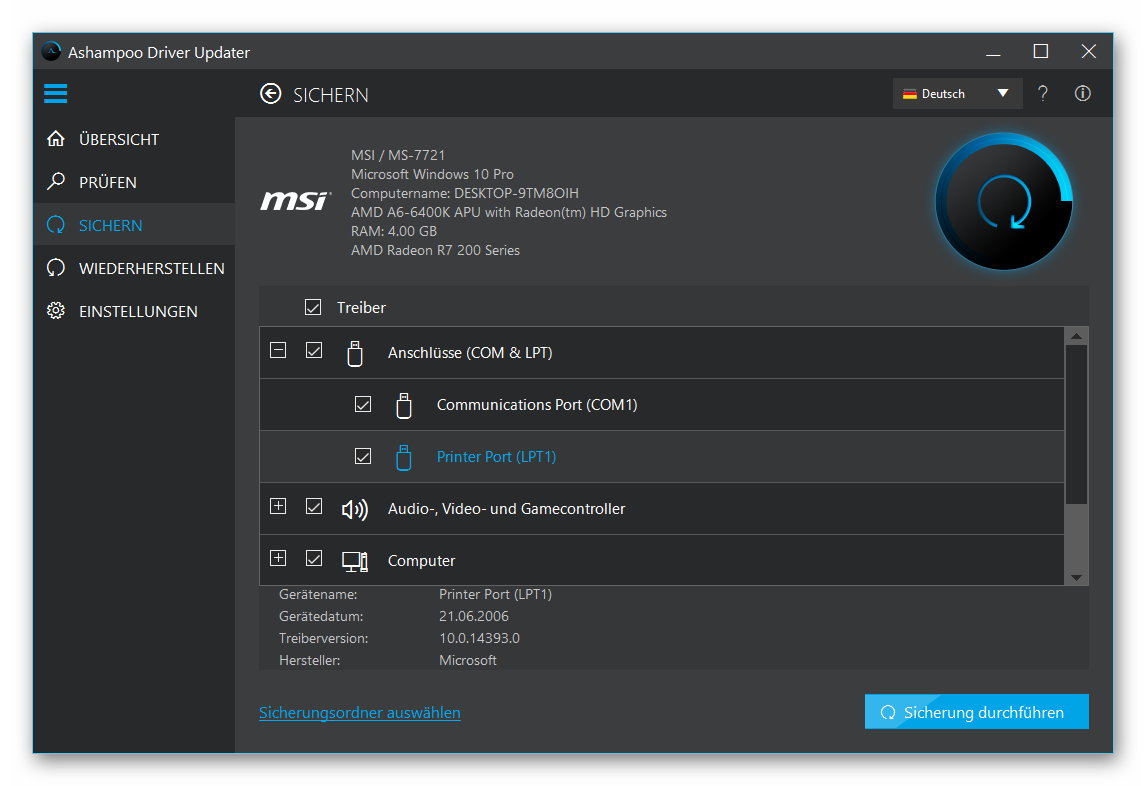1146x786 pixels.
Task: Click the info icon in top bar
Action: 1082,93
